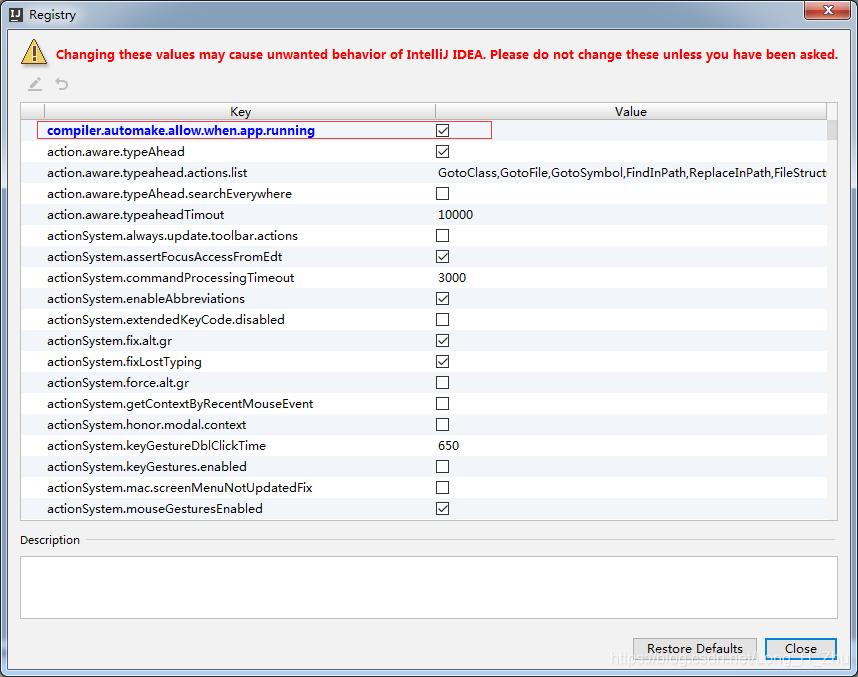Select actionSystem.commandProcessingTimeout key
The width and height of the screenshot is (858, 677).
170,277
